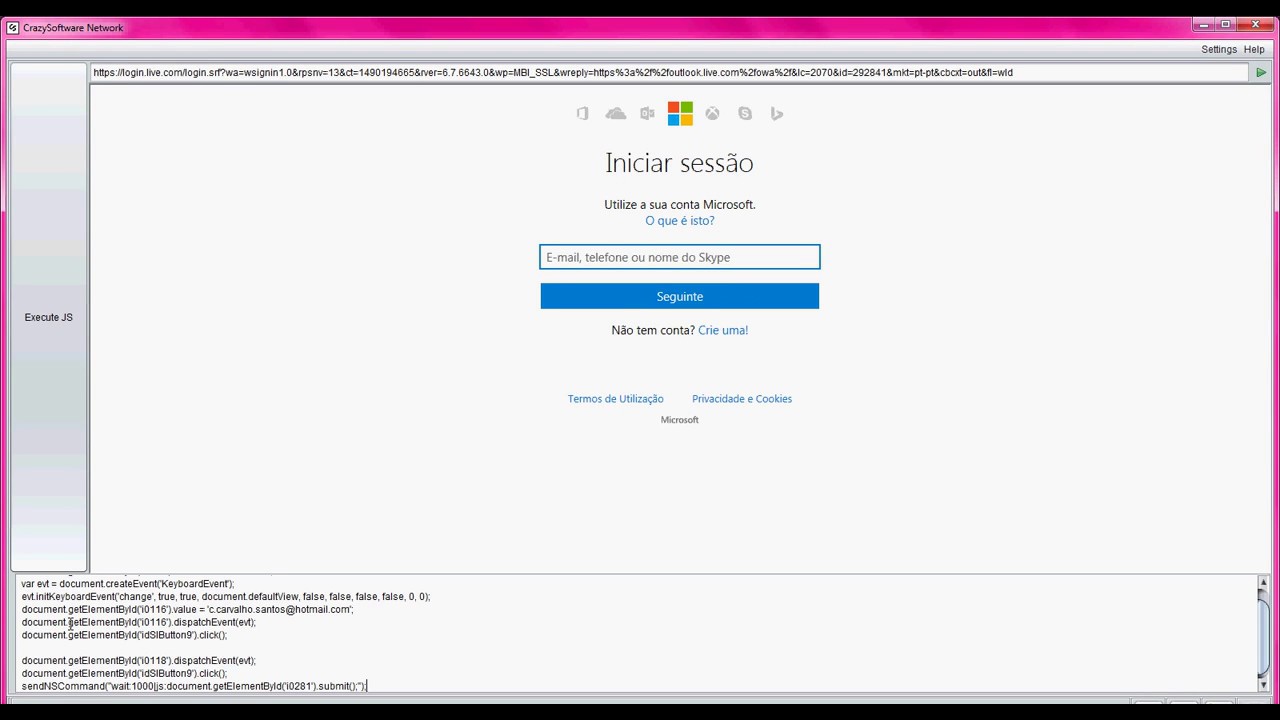Viewport: 1280px width, 720px height.
Task: Click the Office icon in Microsoft header
Action: tap(583, 114)
